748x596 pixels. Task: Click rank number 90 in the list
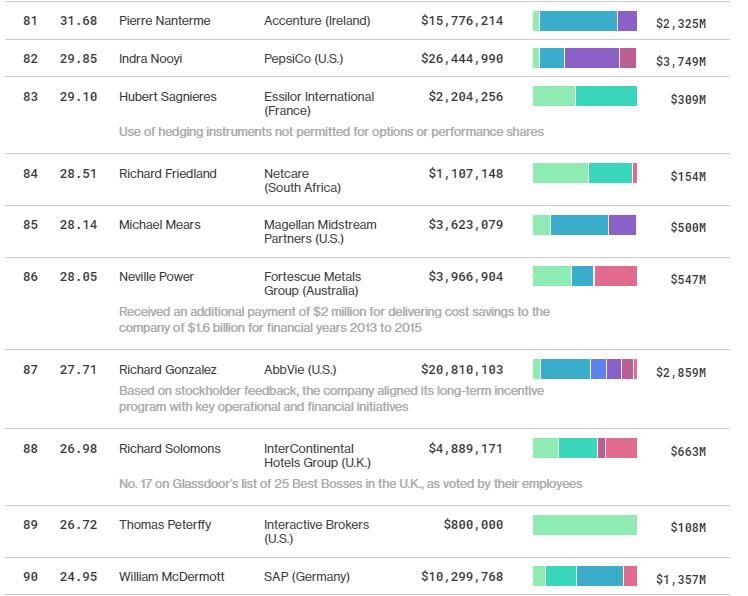pos(30,577)
